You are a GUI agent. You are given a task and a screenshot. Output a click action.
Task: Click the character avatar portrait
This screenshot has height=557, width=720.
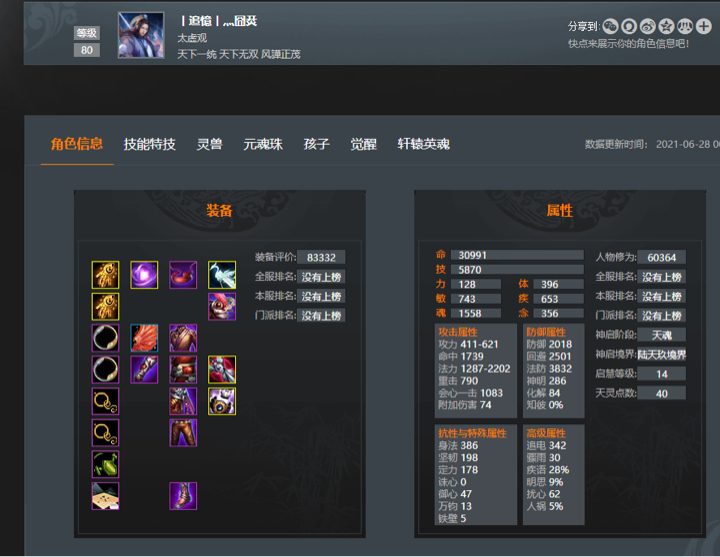(x=141, y=35)
